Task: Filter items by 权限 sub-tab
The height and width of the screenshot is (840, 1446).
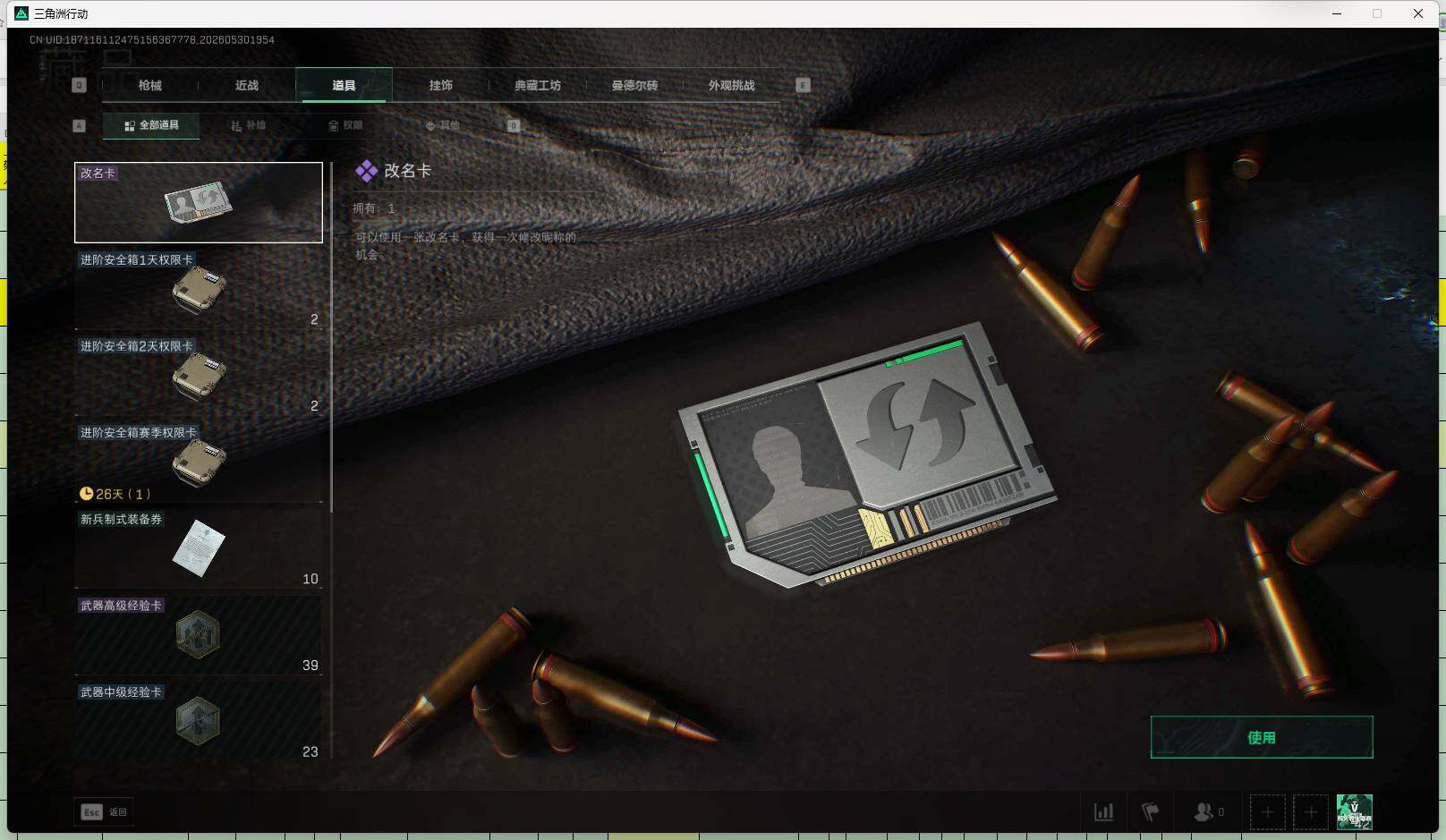Action: (345, 125)
